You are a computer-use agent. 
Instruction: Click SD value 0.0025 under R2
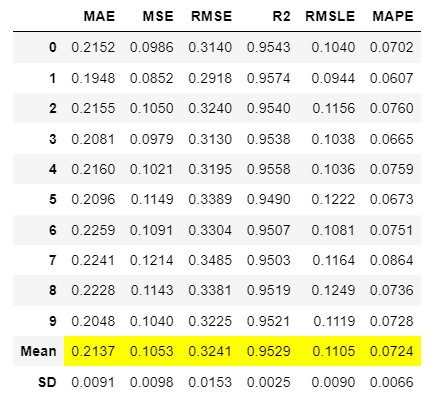coord(269,382)
